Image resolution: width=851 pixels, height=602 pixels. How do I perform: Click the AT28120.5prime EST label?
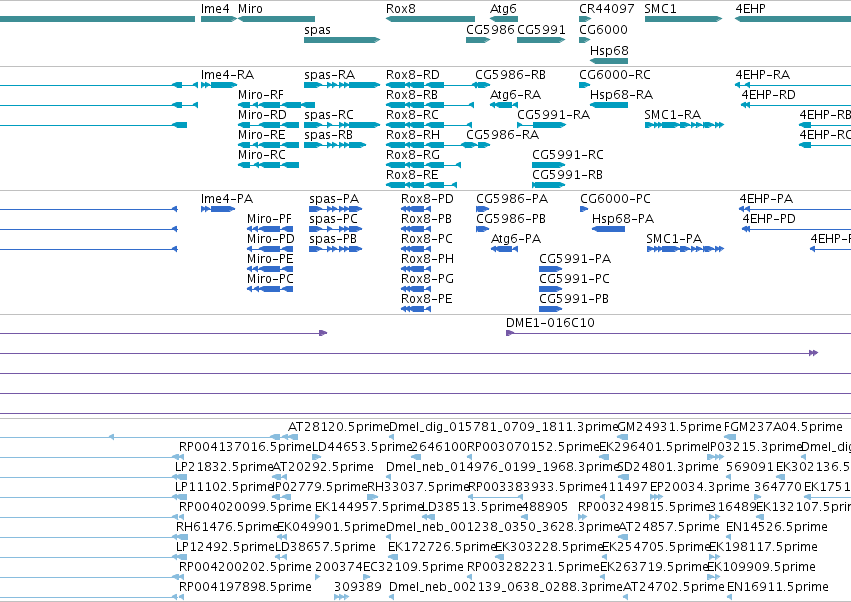tap(339, 427)
